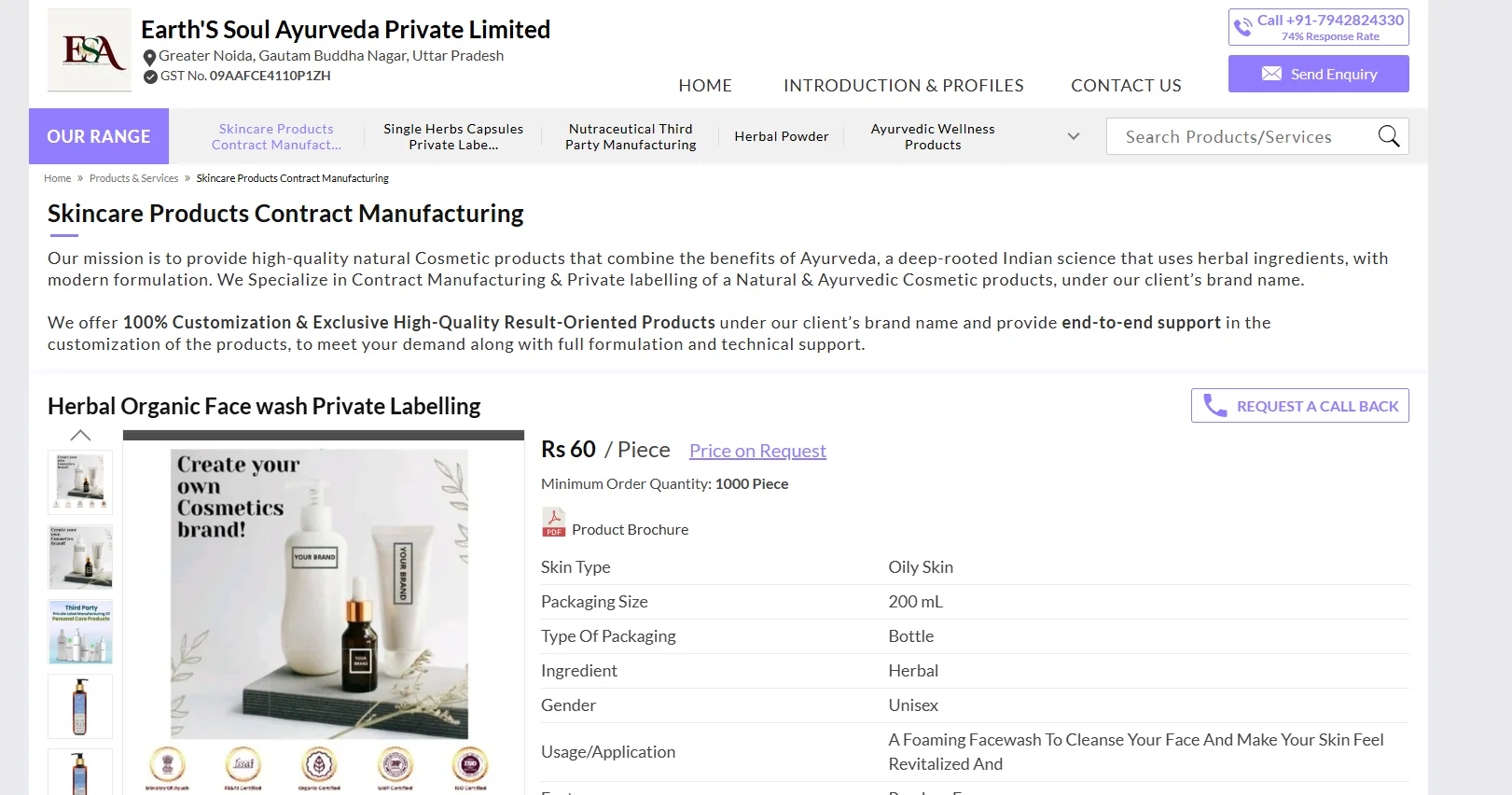Viewport: 1512px width, 795px height.
Task: Open the OUR RANGE menu
Action: tap(98, 135)
